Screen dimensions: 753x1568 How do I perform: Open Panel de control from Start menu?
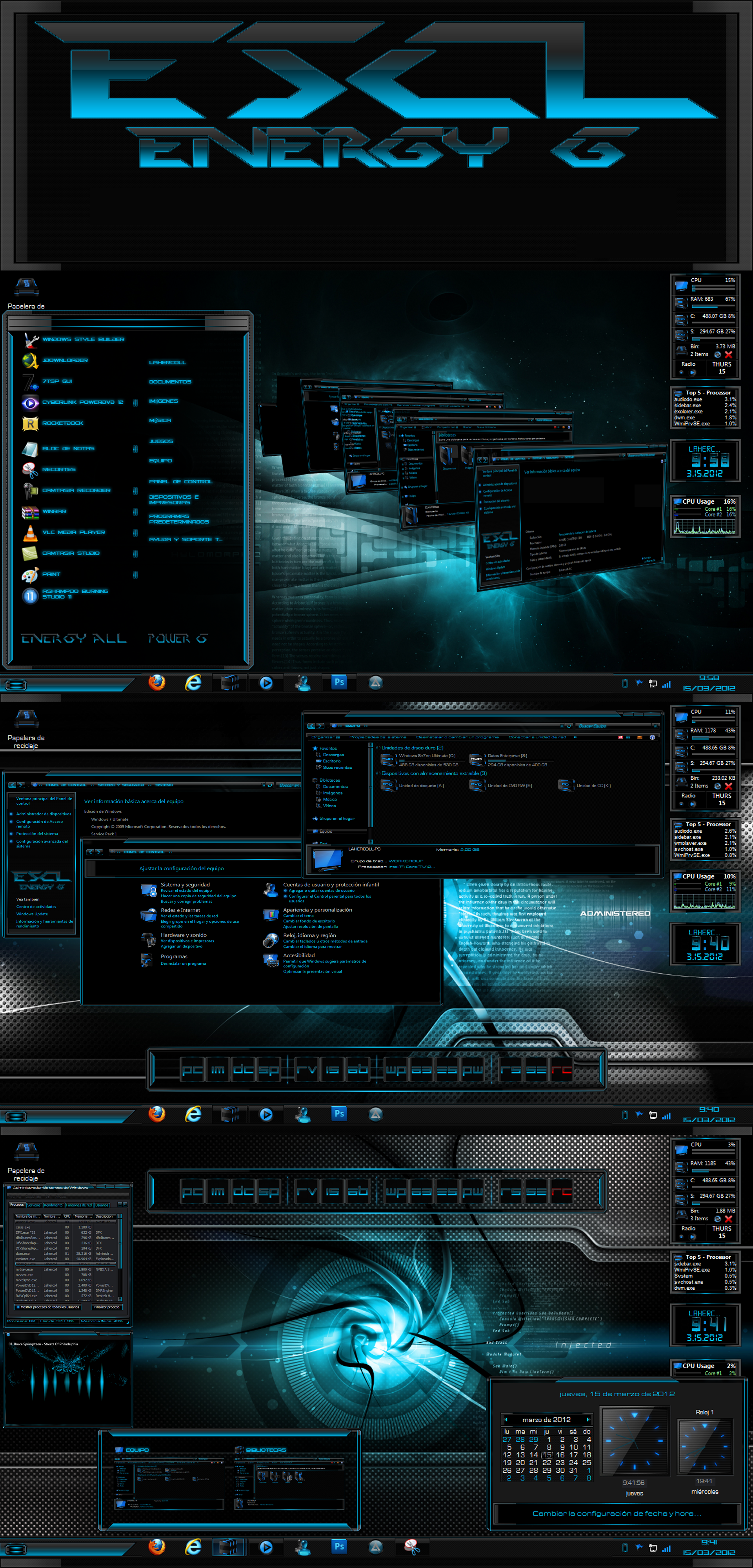tap(180, 481)
